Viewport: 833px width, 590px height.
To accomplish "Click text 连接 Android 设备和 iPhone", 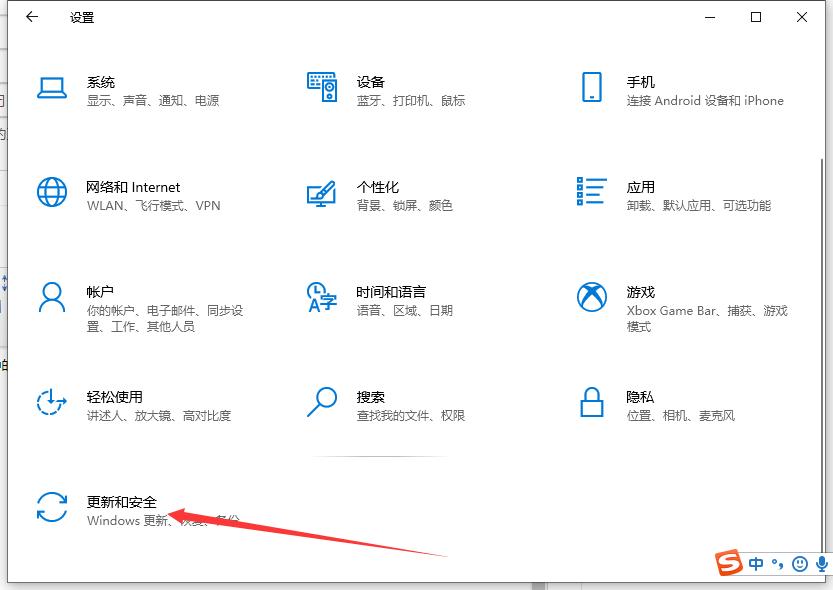I will (x=705, y=100).
